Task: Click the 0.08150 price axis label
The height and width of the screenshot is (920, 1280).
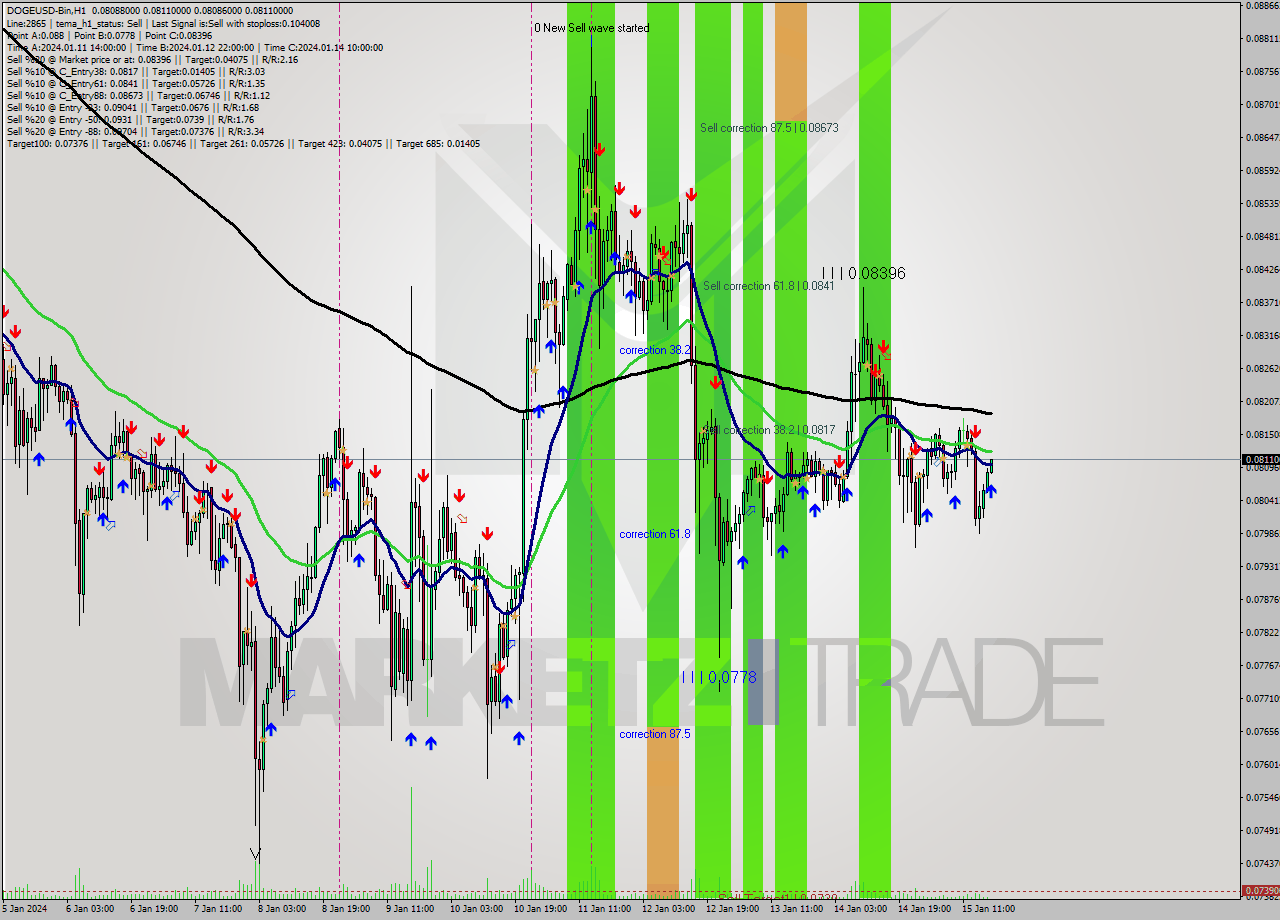Action: point(1263,434)
